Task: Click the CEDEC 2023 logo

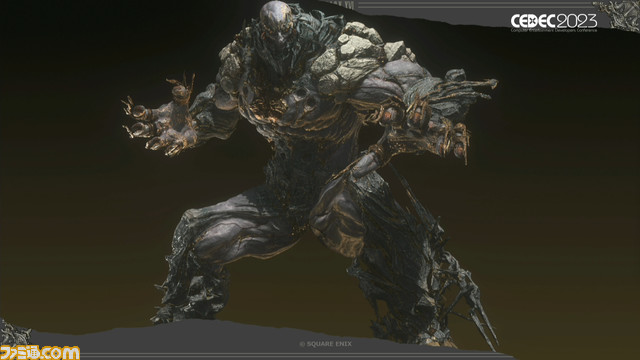Action: click(554, 22)
